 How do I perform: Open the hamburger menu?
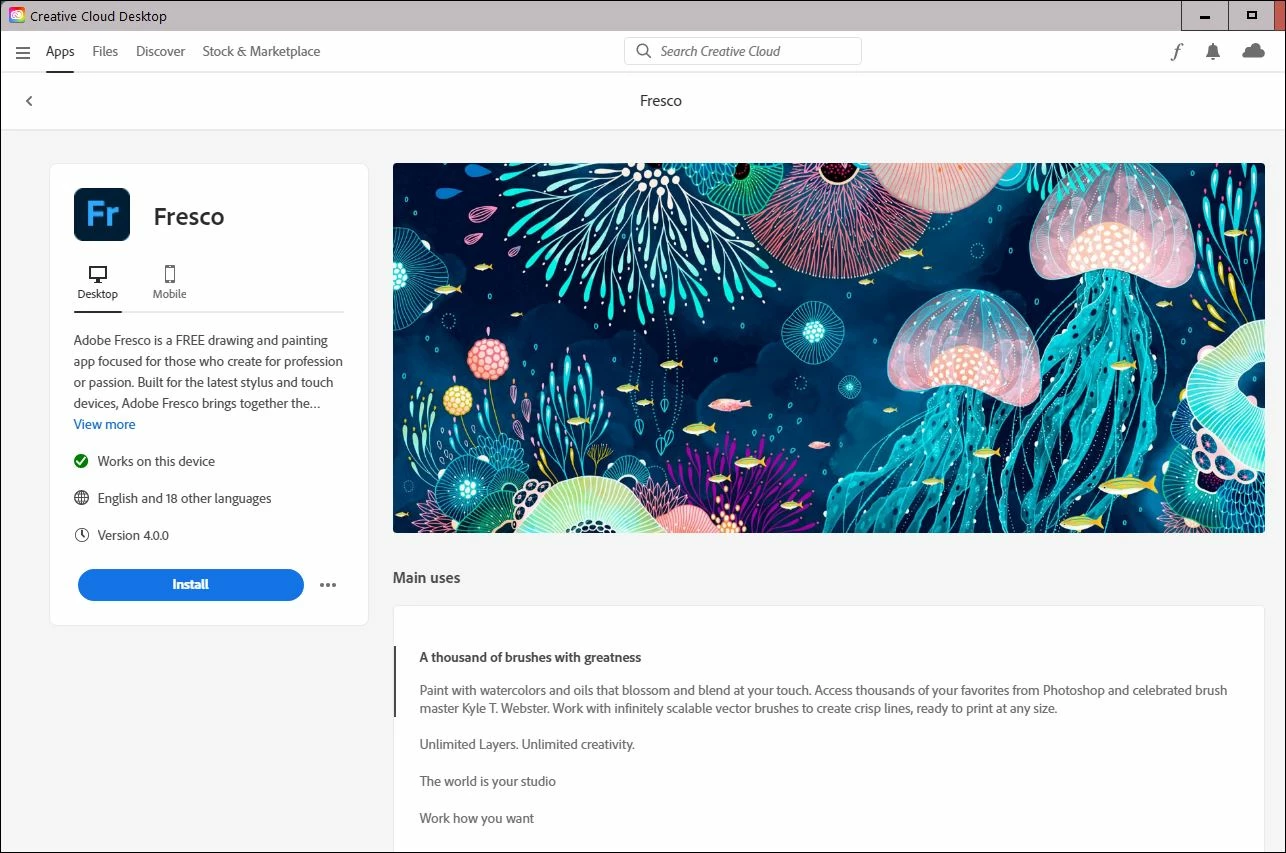click(23, 52)
